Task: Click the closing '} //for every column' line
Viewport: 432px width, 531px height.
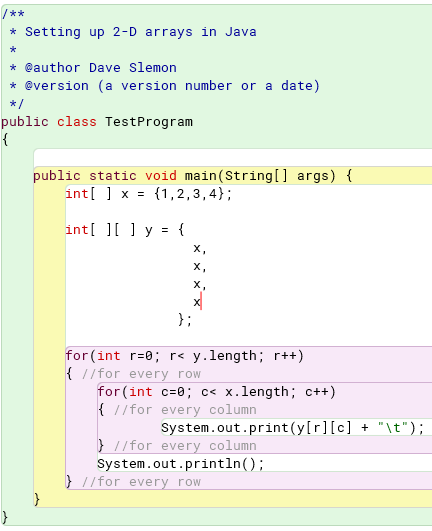Action: click(177, 446)
